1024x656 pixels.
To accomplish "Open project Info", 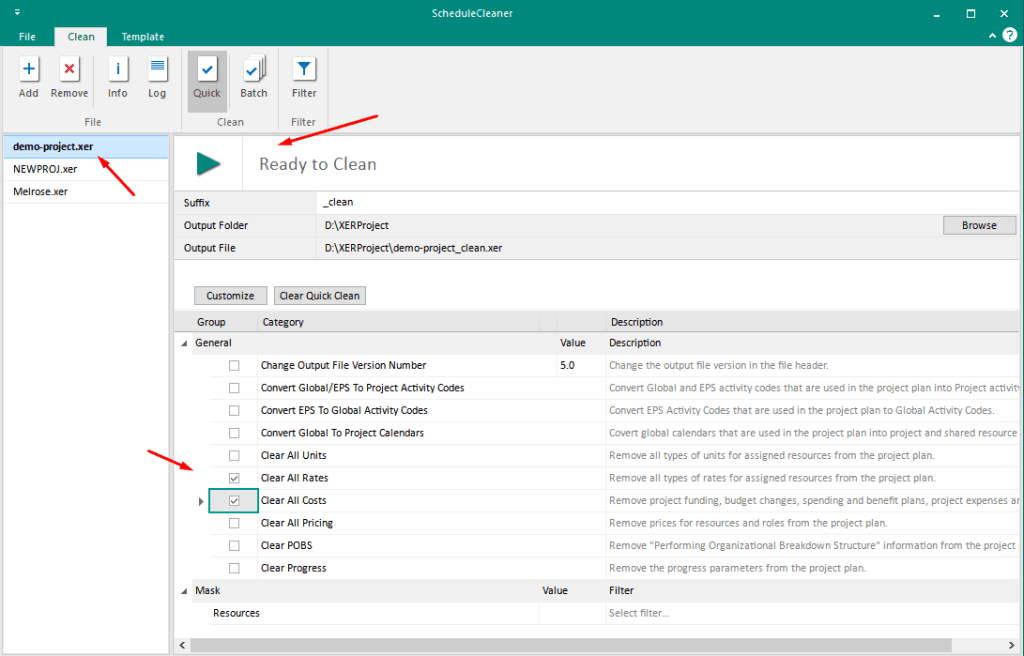I will (117, 72).
